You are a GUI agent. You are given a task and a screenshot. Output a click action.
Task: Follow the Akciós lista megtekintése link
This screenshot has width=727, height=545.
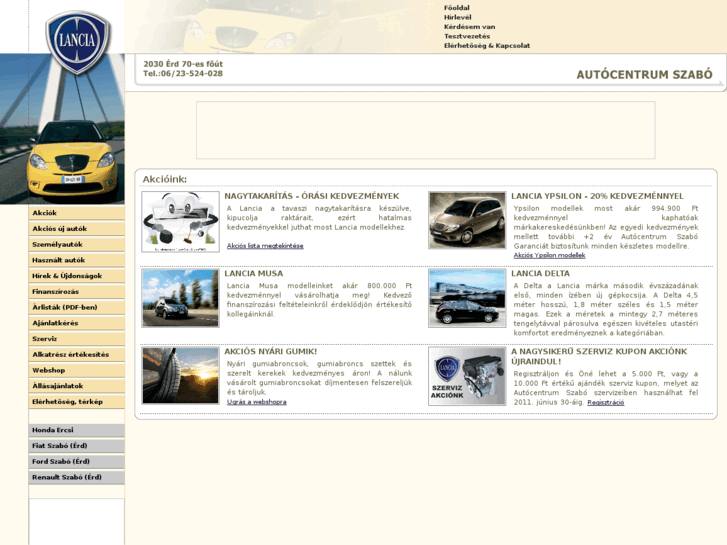265,246
